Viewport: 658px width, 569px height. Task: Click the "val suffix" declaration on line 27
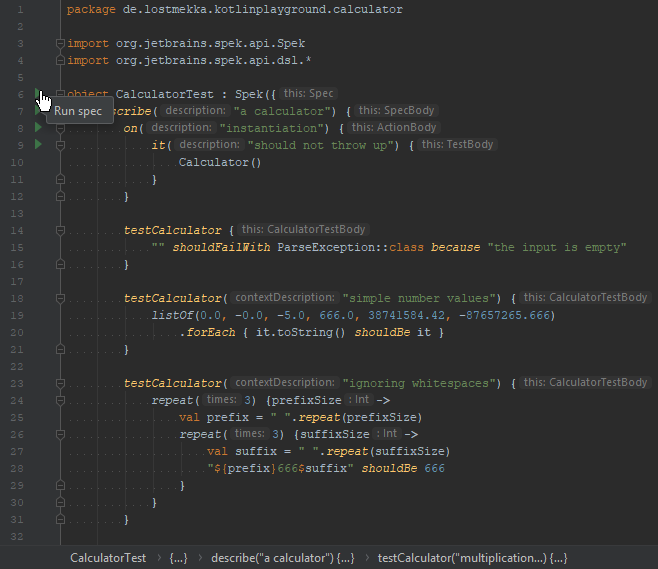[242, 452]
